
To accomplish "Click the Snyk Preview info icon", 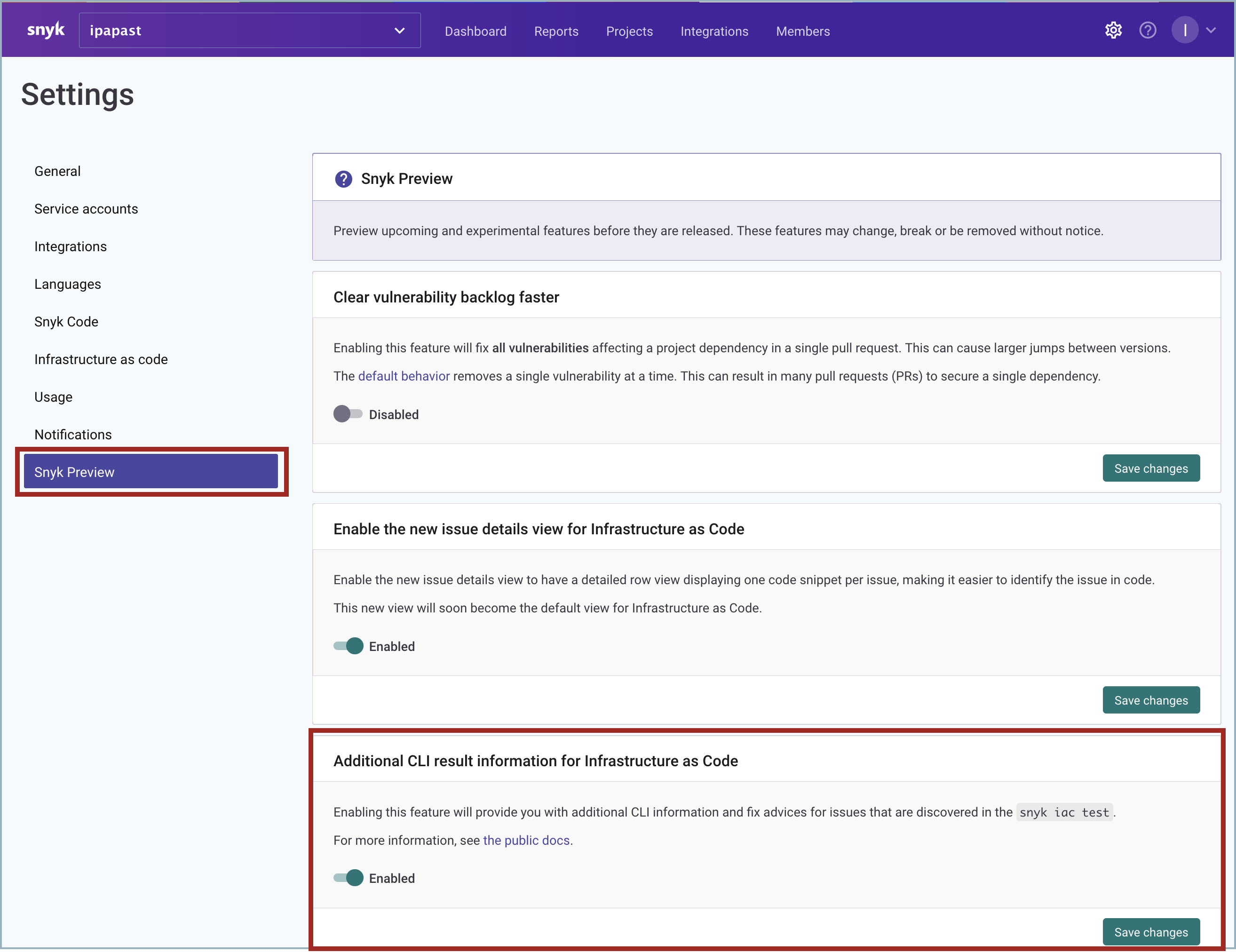I will [x=343, y=179].
